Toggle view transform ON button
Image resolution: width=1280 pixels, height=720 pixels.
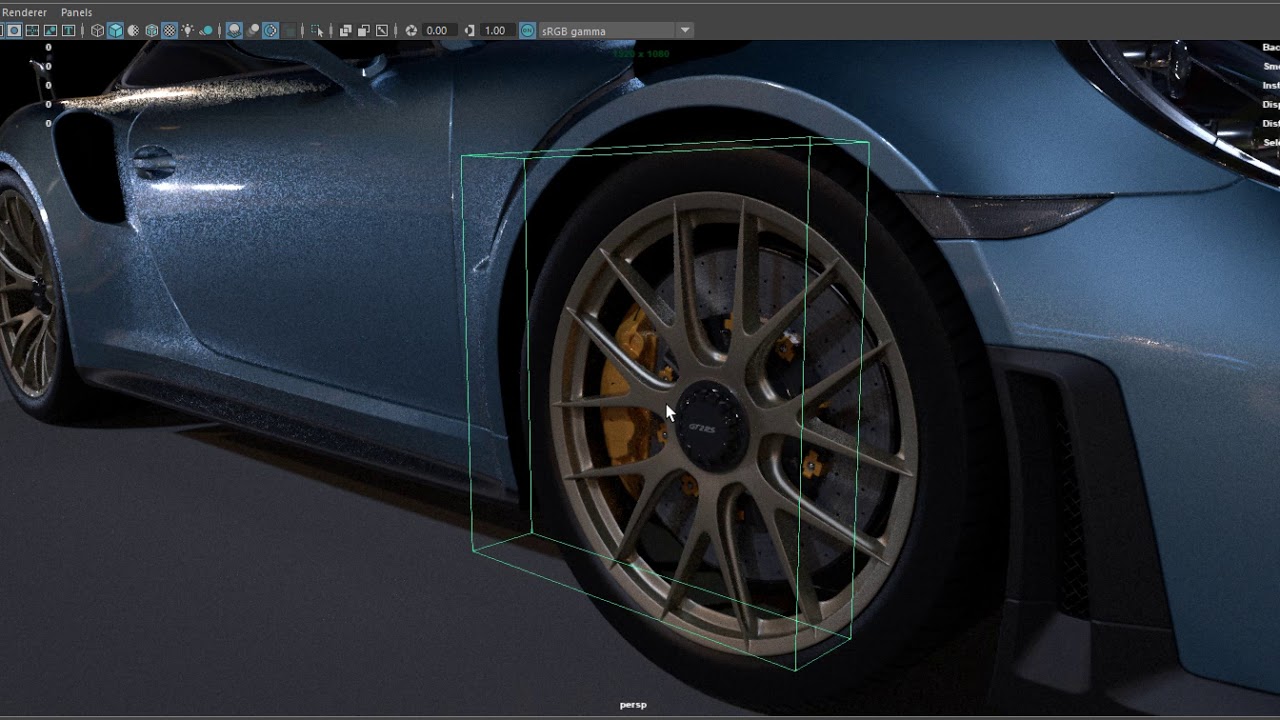tap(528, 31)
